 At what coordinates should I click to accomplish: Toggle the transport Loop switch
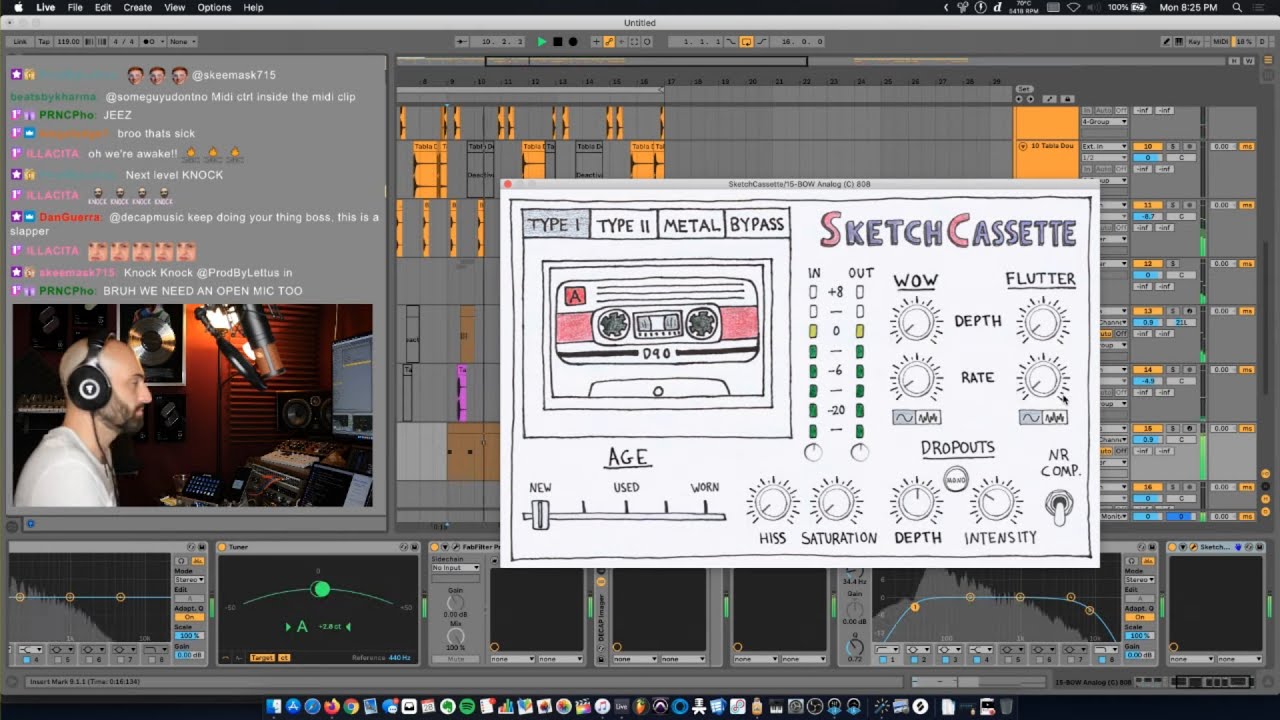coord(746,42)
